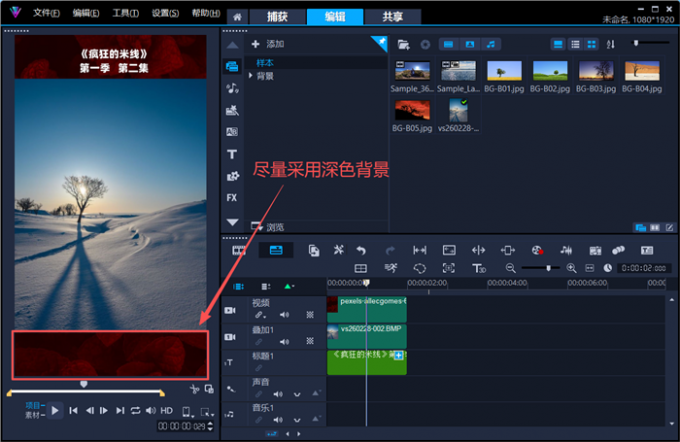Mute the 声音 voice track
The width and height of the screenshot is (680, 442).
point(278,394)
